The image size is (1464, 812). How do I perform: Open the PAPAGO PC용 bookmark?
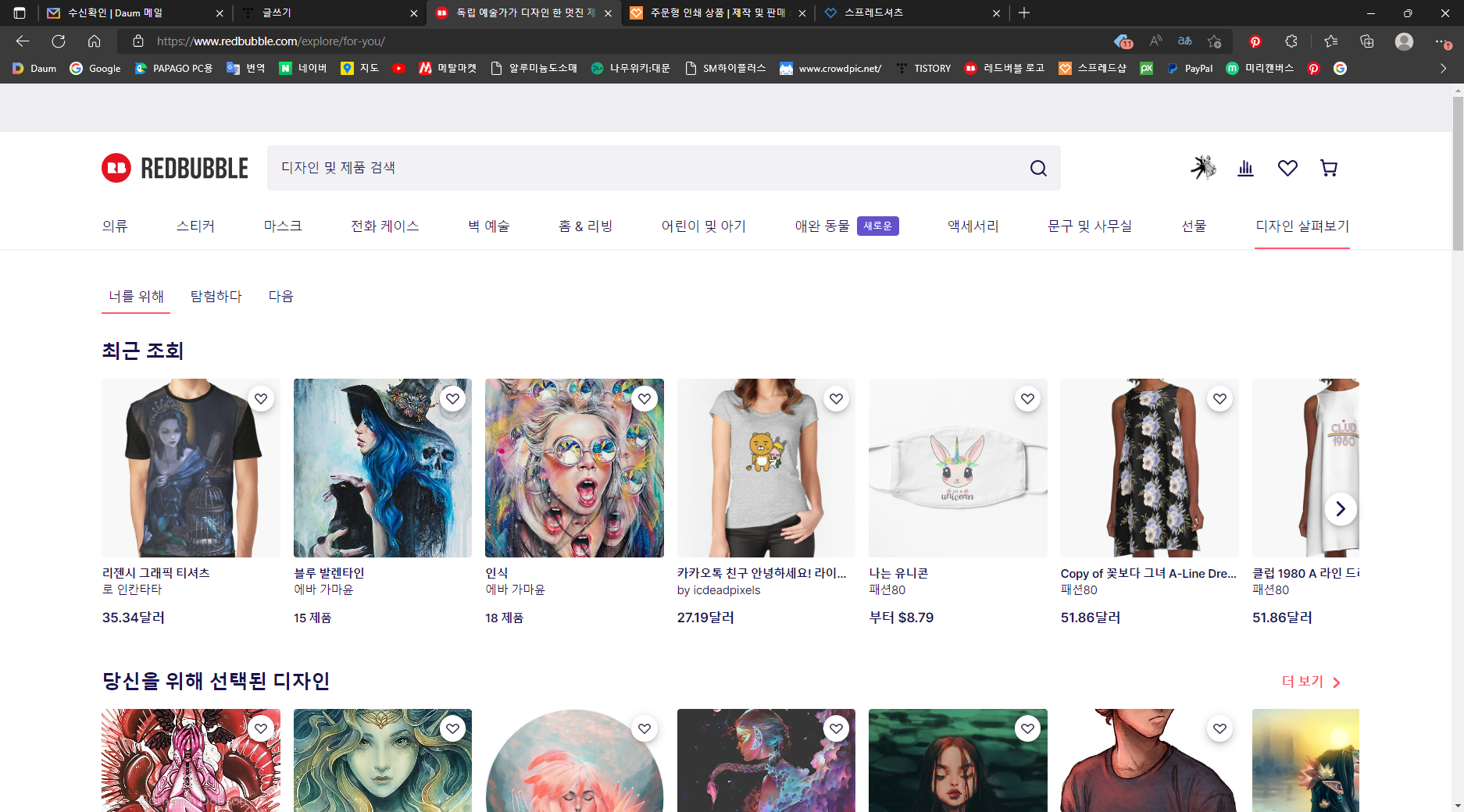point(173,69)
